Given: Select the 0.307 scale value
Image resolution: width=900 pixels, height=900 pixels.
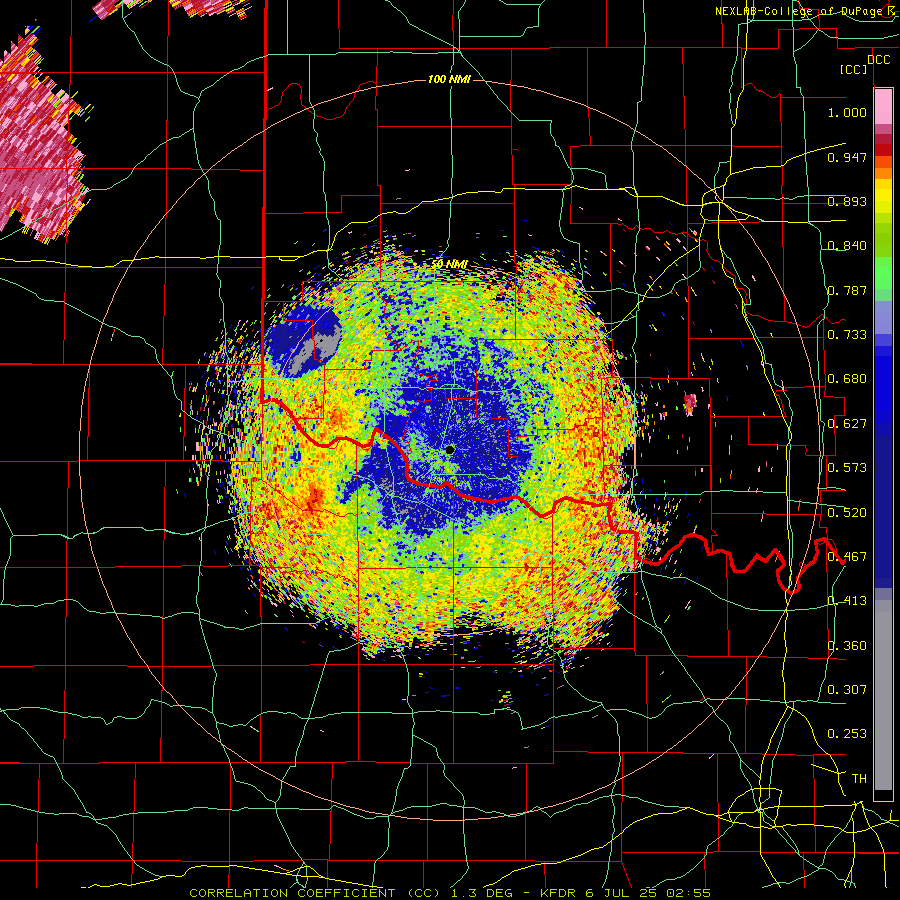Looking at the screenshot, I should (847, 690).
